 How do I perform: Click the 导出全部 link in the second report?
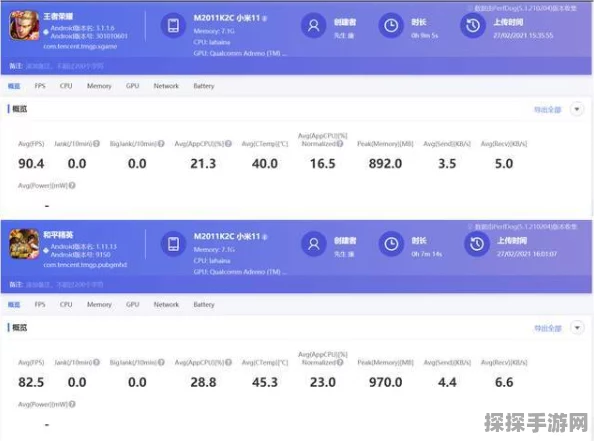547,328
